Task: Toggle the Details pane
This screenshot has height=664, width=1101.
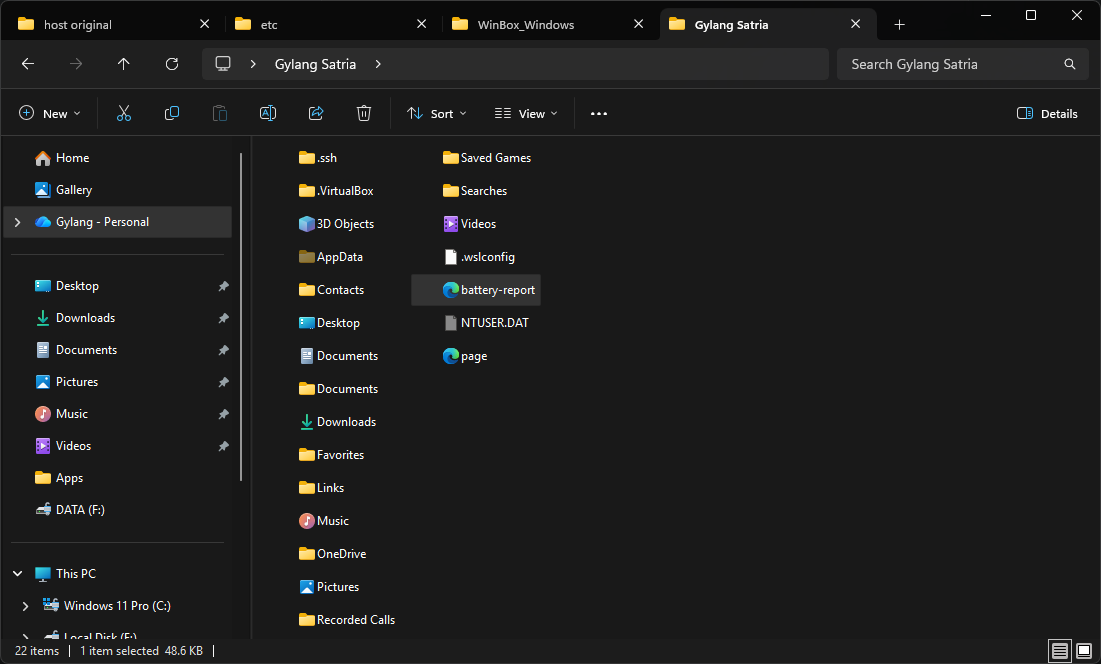Action: 1047,114
